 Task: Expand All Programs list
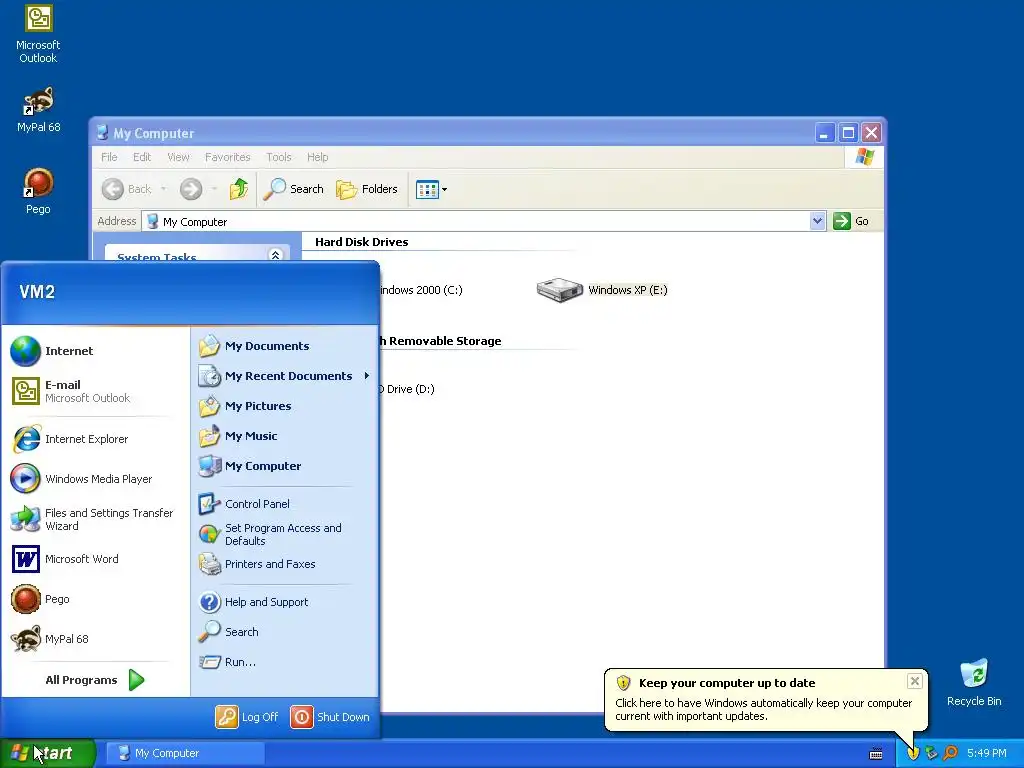click(x=95, y=680)
